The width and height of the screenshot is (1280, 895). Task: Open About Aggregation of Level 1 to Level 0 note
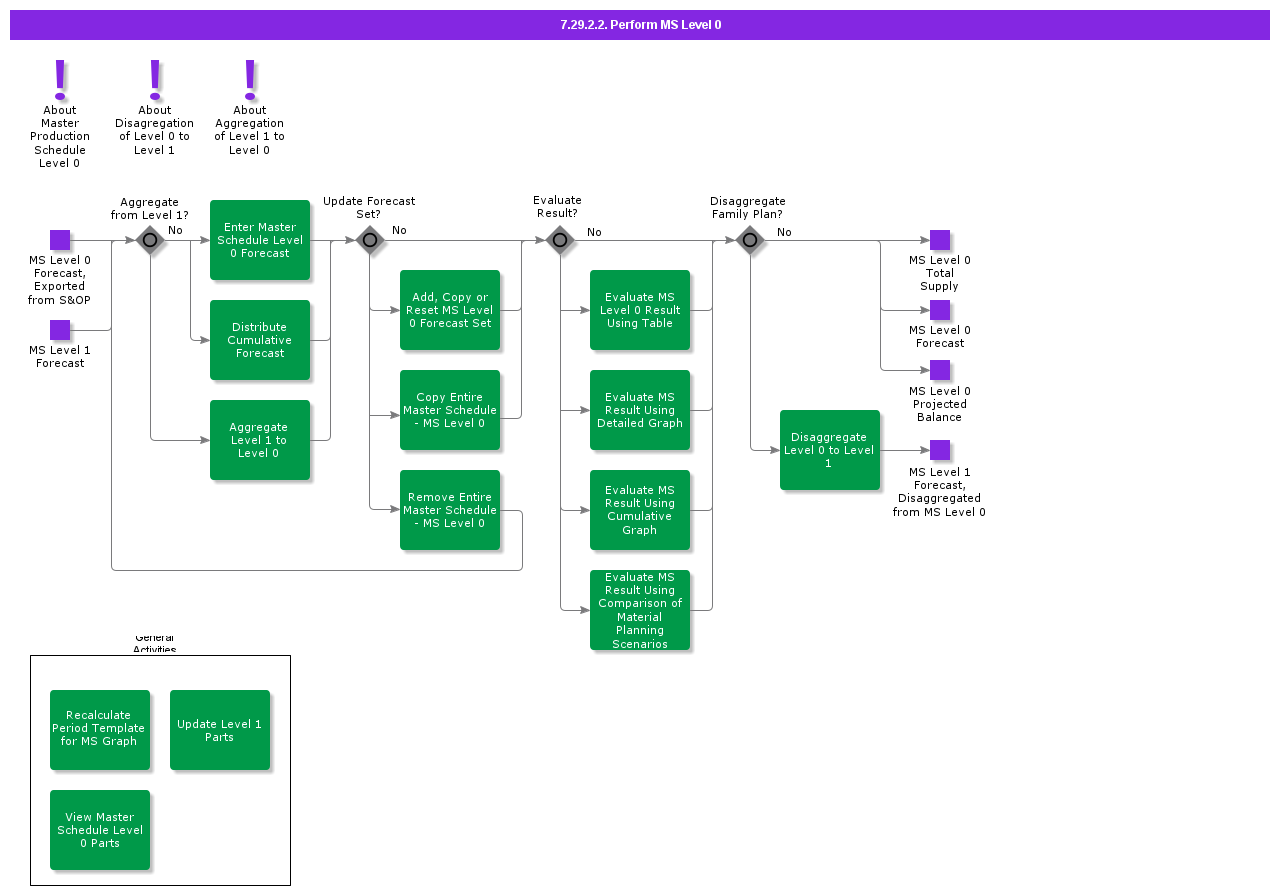pos(250,79)
